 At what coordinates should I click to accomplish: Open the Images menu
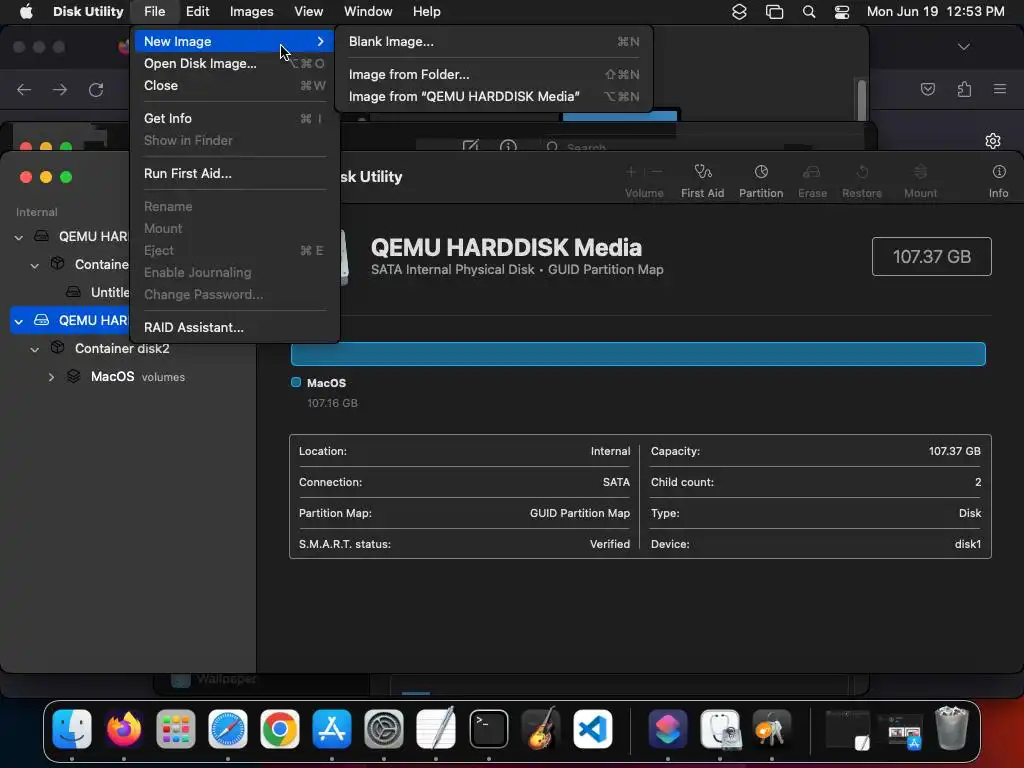251,12
